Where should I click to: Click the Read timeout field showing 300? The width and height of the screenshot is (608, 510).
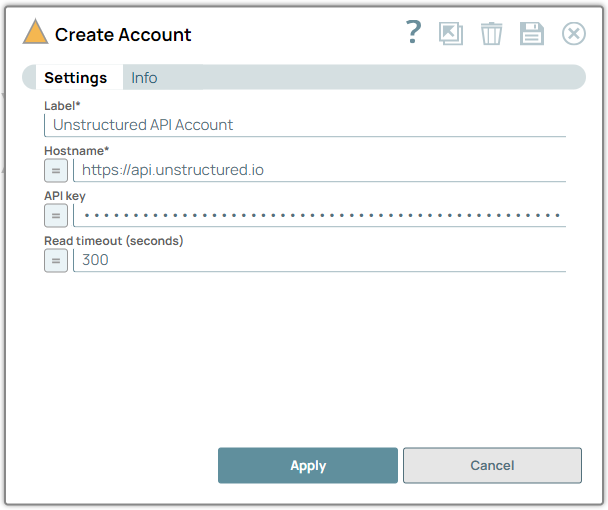[320, 260]
